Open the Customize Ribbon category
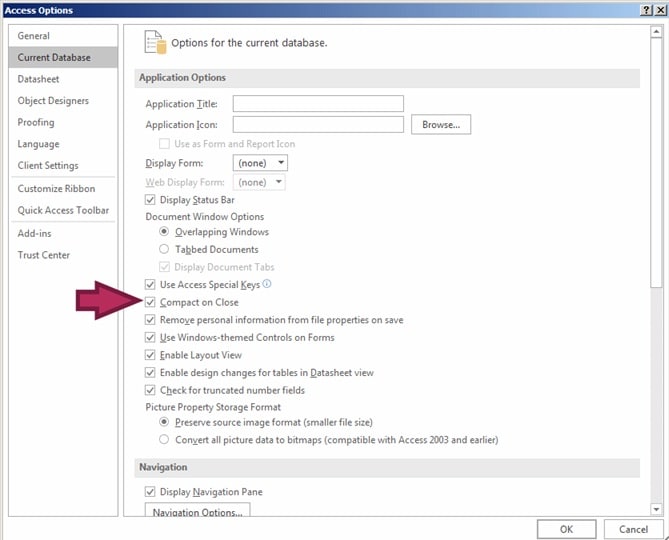The height and width of the screenshot is (540, 669). tap(63, 189)
